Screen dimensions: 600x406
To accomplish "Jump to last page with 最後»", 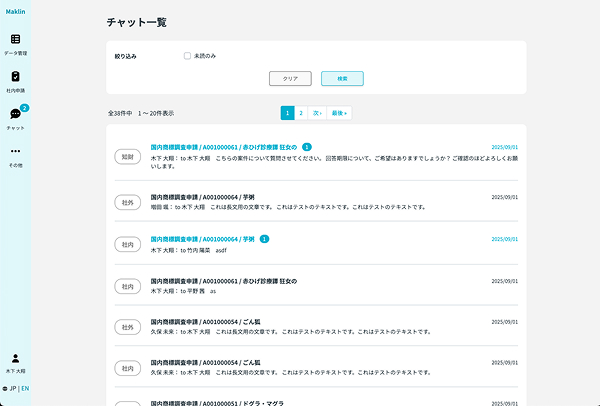I will point(339,113).
